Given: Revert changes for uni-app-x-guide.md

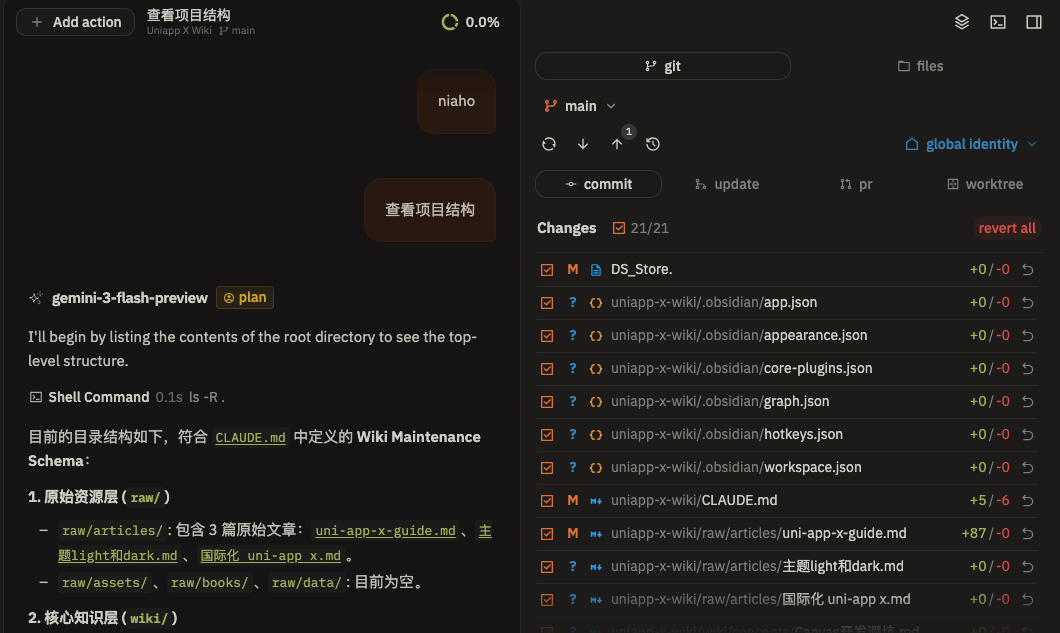Looking at the screenshot, I should point(1028,534).
